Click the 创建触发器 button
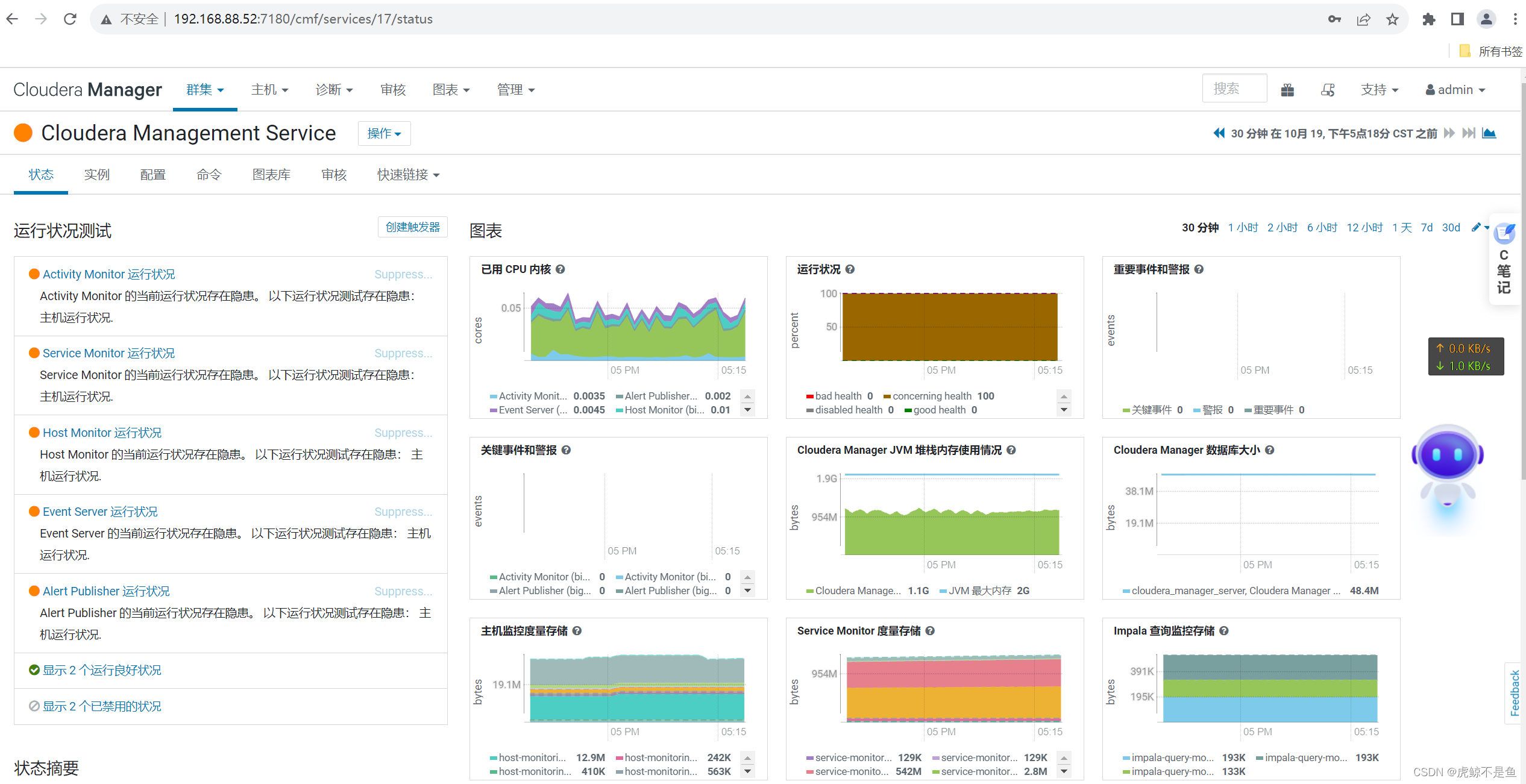The width and height of the screenshot is (1526, 784). point(413,227)
